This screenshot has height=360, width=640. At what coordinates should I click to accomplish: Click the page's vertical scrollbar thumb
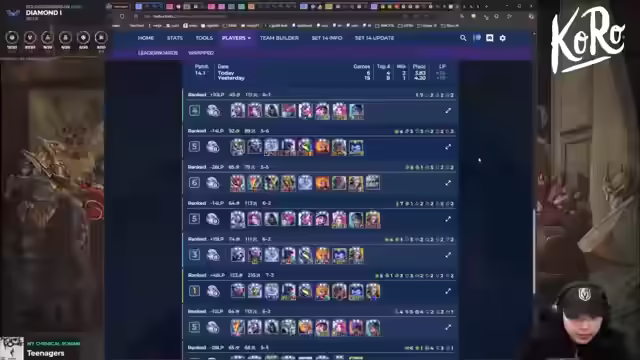(x=534, y=251)
